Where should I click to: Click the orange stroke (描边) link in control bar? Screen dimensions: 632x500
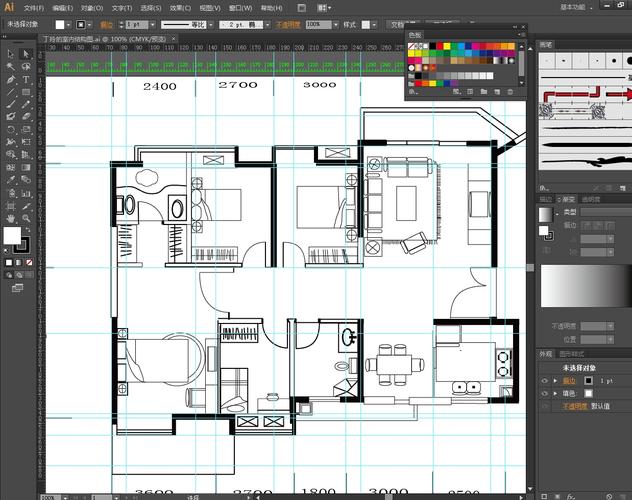tap(106, 25)
